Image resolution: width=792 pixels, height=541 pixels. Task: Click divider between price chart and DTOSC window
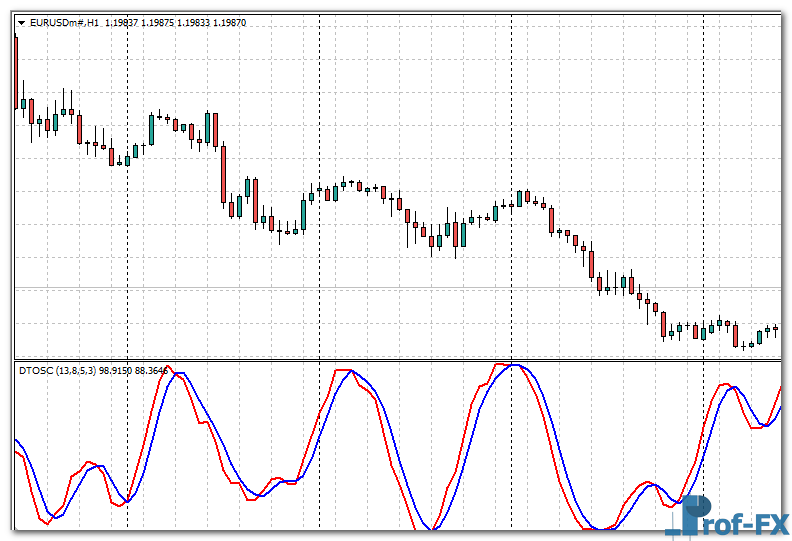[400, 359]
